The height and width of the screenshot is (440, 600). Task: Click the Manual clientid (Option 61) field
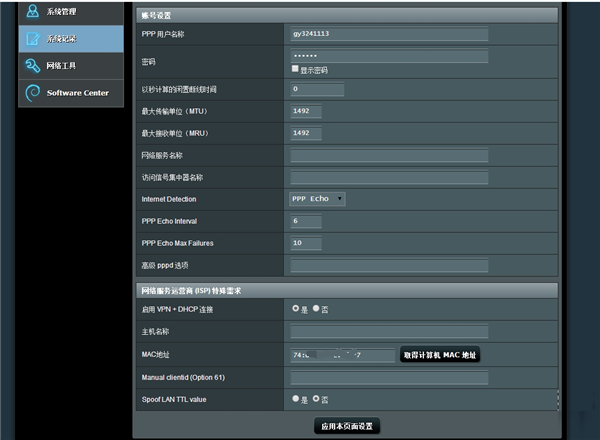pyautogui.click(x=389, y=377)
